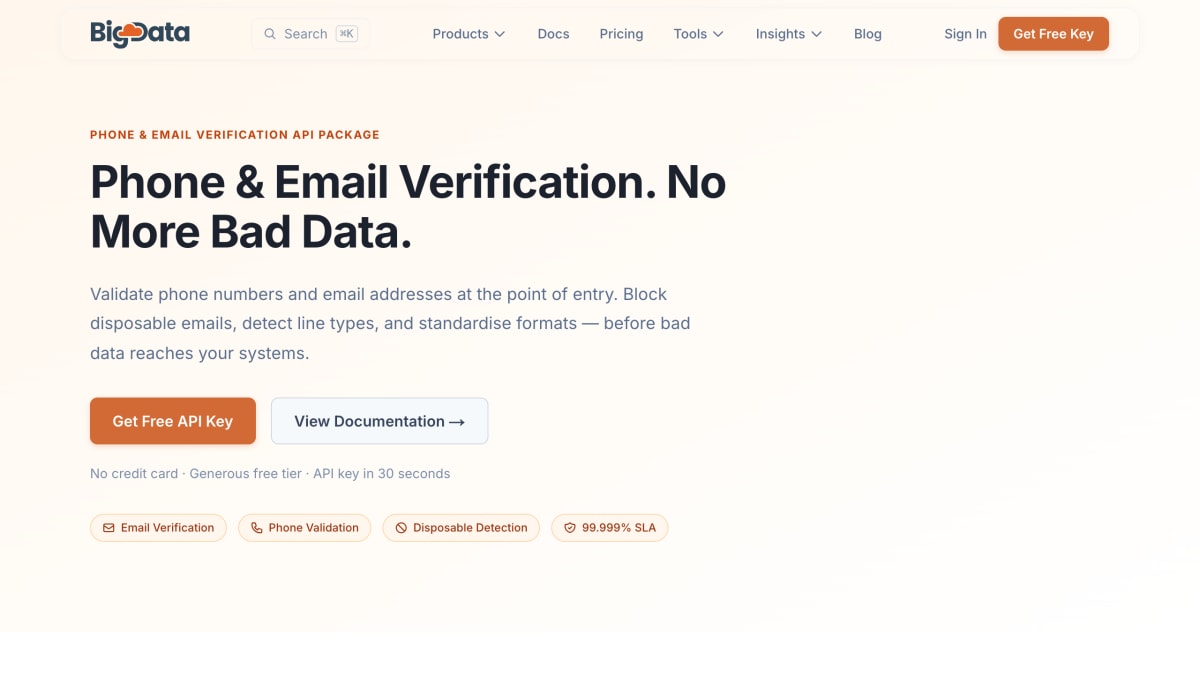Expand the Products dropdown menu
This screenshot has width=1200, height=675.
(469, 34)
